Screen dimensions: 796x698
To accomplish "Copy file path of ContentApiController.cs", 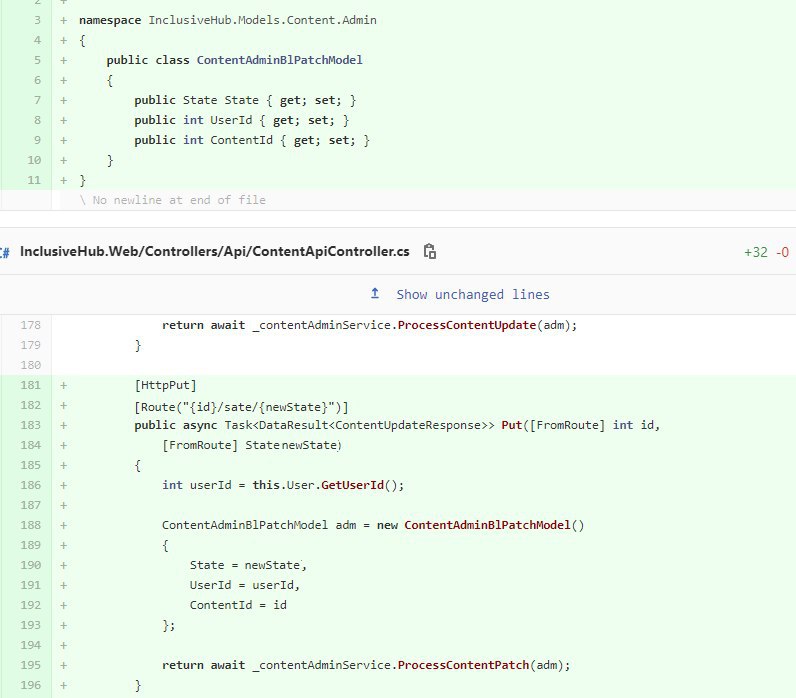I will 430,251.
